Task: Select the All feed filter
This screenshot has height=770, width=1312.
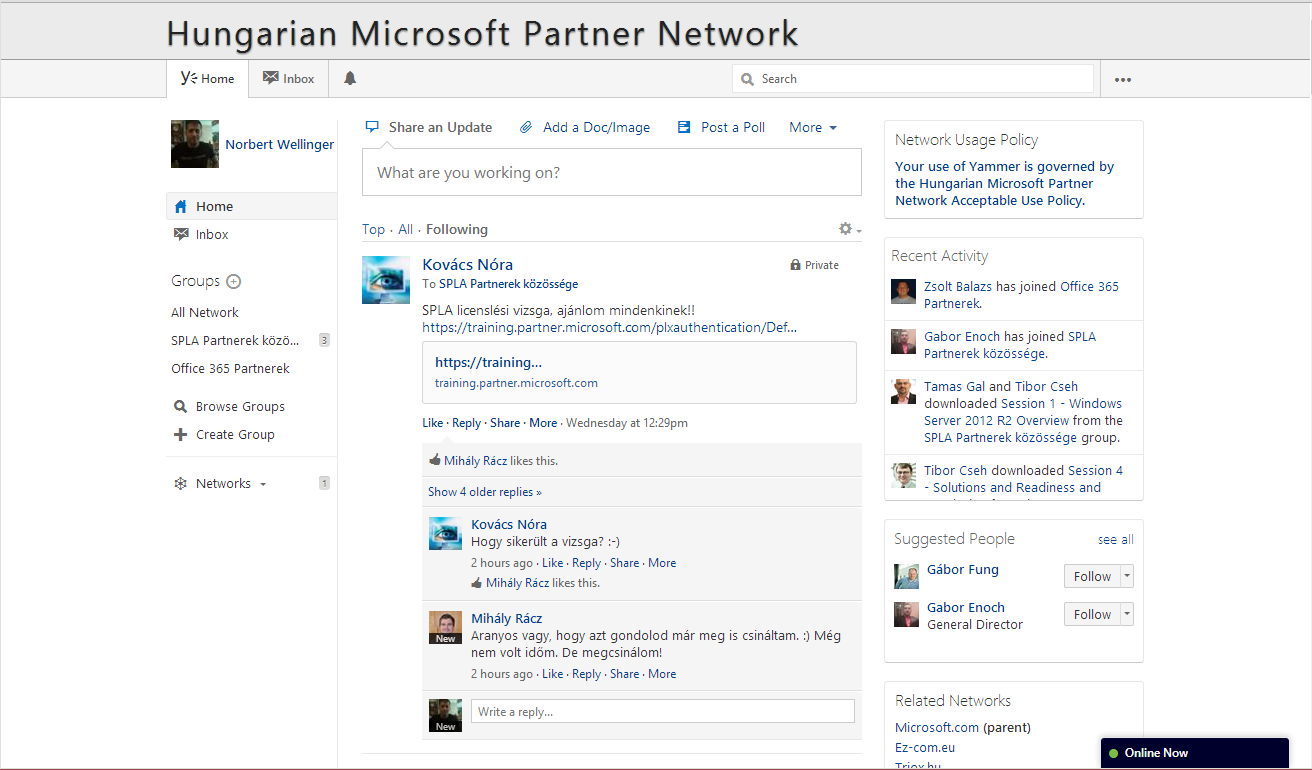Action: (405, 230)
